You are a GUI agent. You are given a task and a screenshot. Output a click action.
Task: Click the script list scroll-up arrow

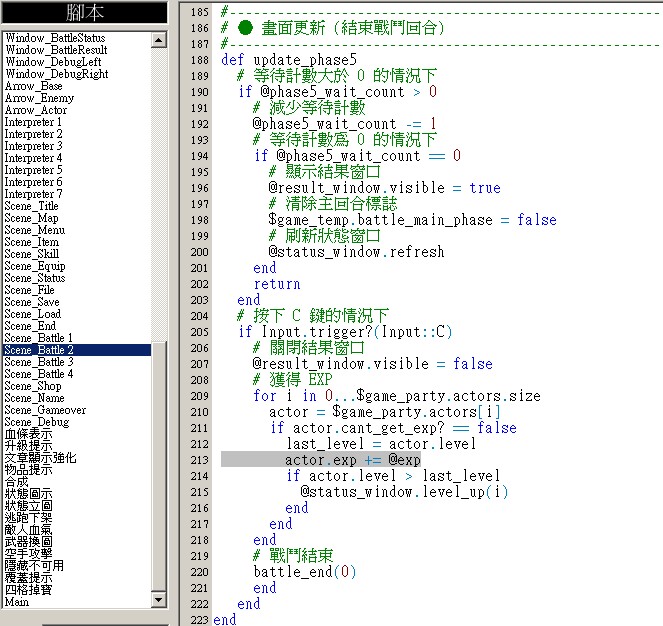click(x=159, y=40)
